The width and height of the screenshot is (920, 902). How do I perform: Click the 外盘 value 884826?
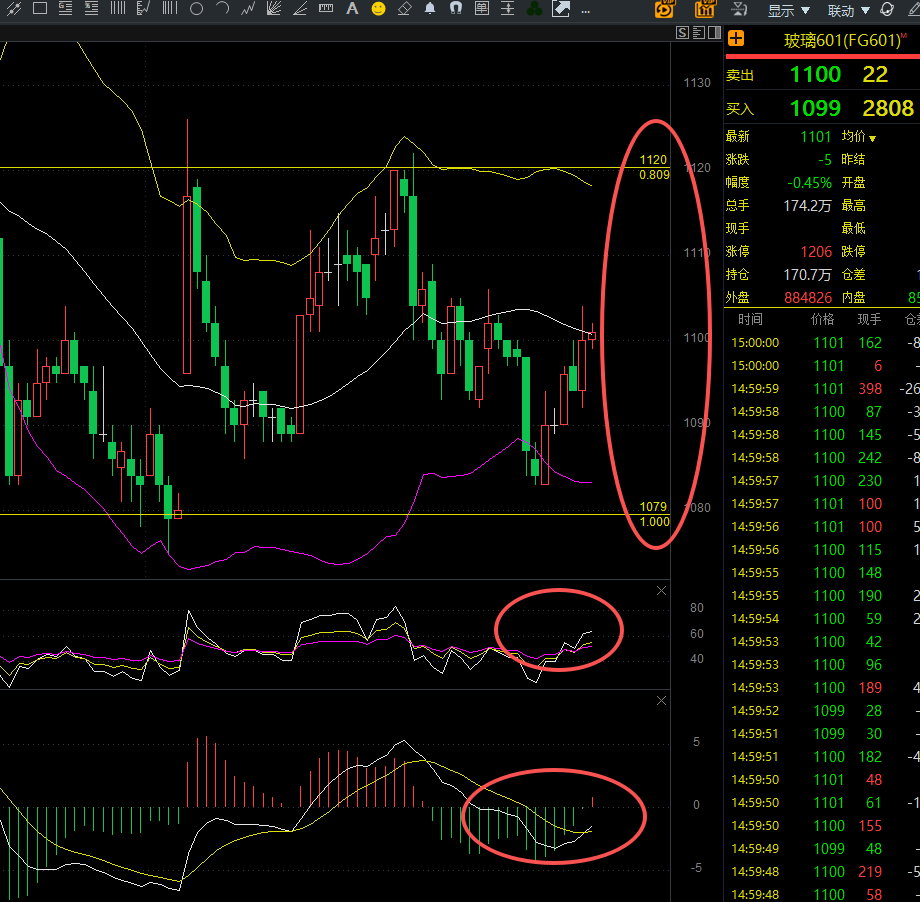point(807,298)
